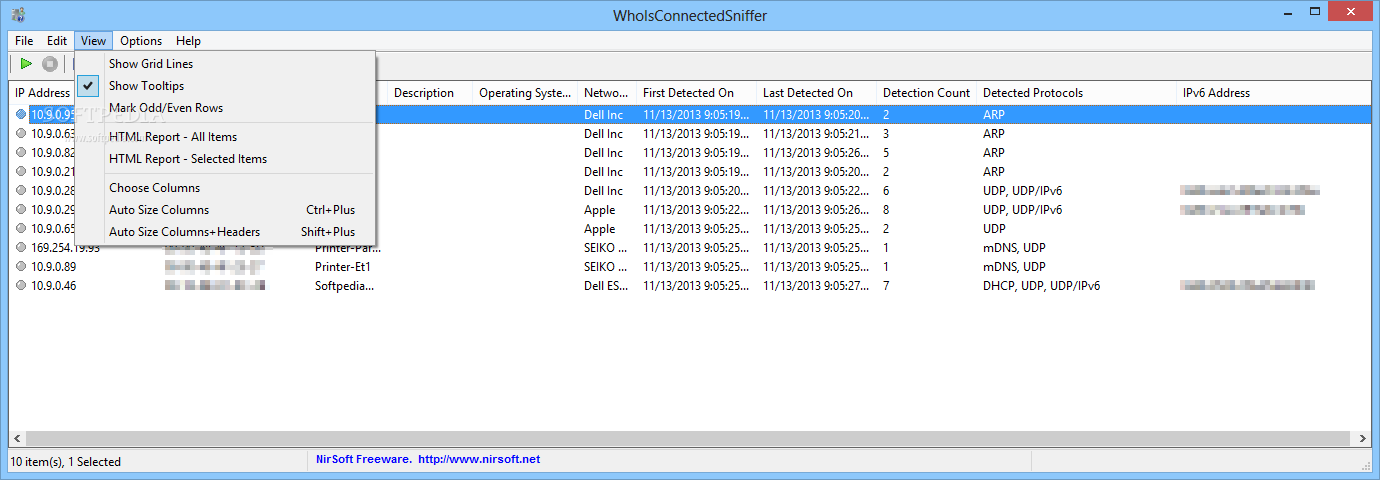Sort by the Operating System column header
This screenshot has height=480, width=1380.
pos(526,93)
